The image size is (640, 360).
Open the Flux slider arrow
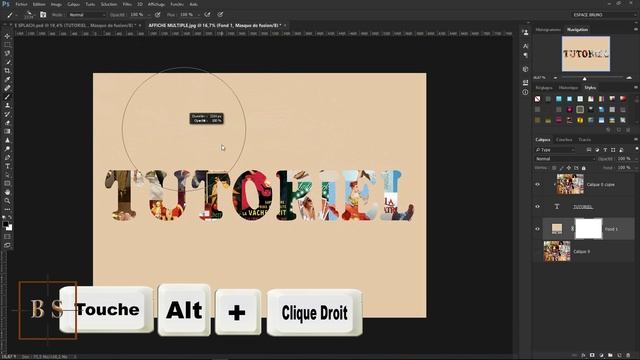pyautogui.click(x=198, y=15)
